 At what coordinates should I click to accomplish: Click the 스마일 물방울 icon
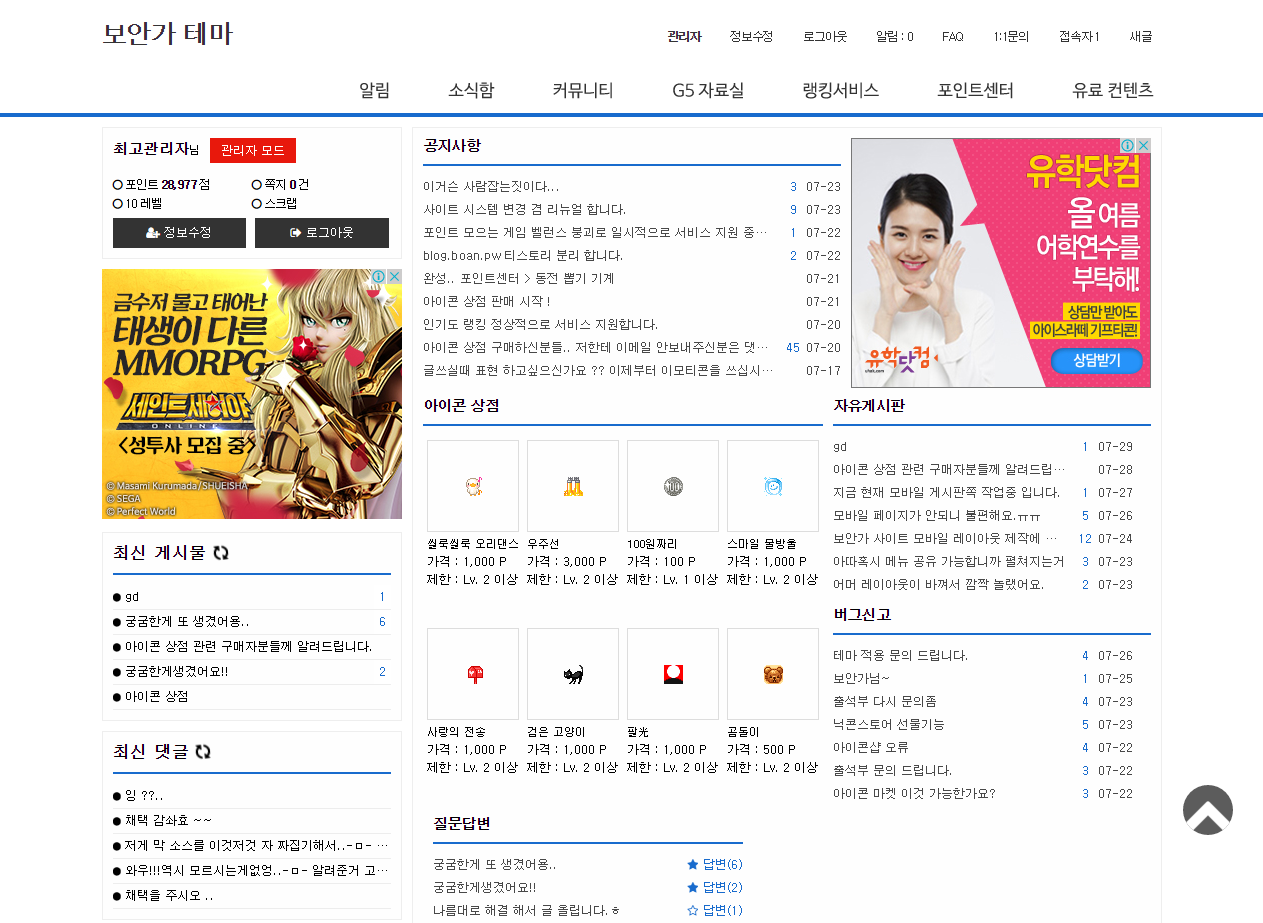773,485
